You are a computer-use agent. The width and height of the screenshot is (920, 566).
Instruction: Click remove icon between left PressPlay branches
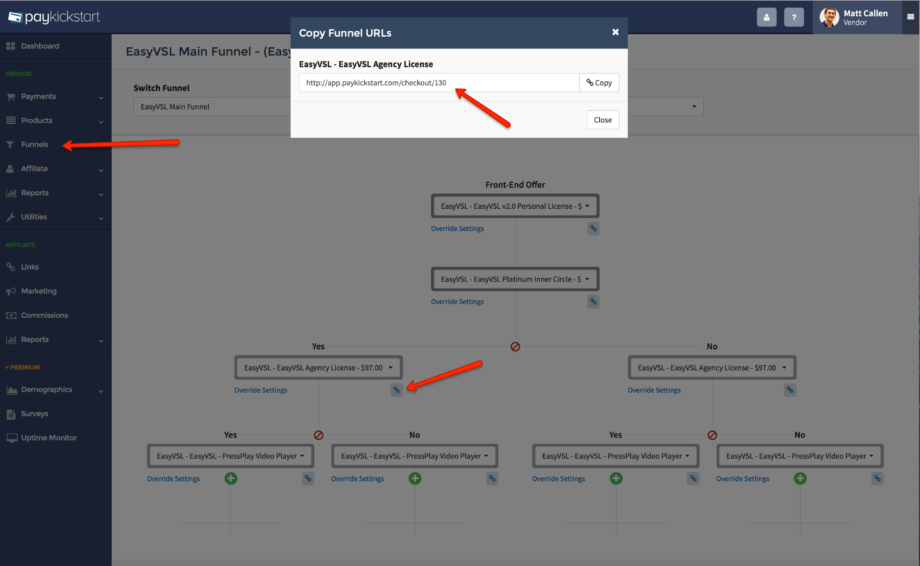point(319,435)
